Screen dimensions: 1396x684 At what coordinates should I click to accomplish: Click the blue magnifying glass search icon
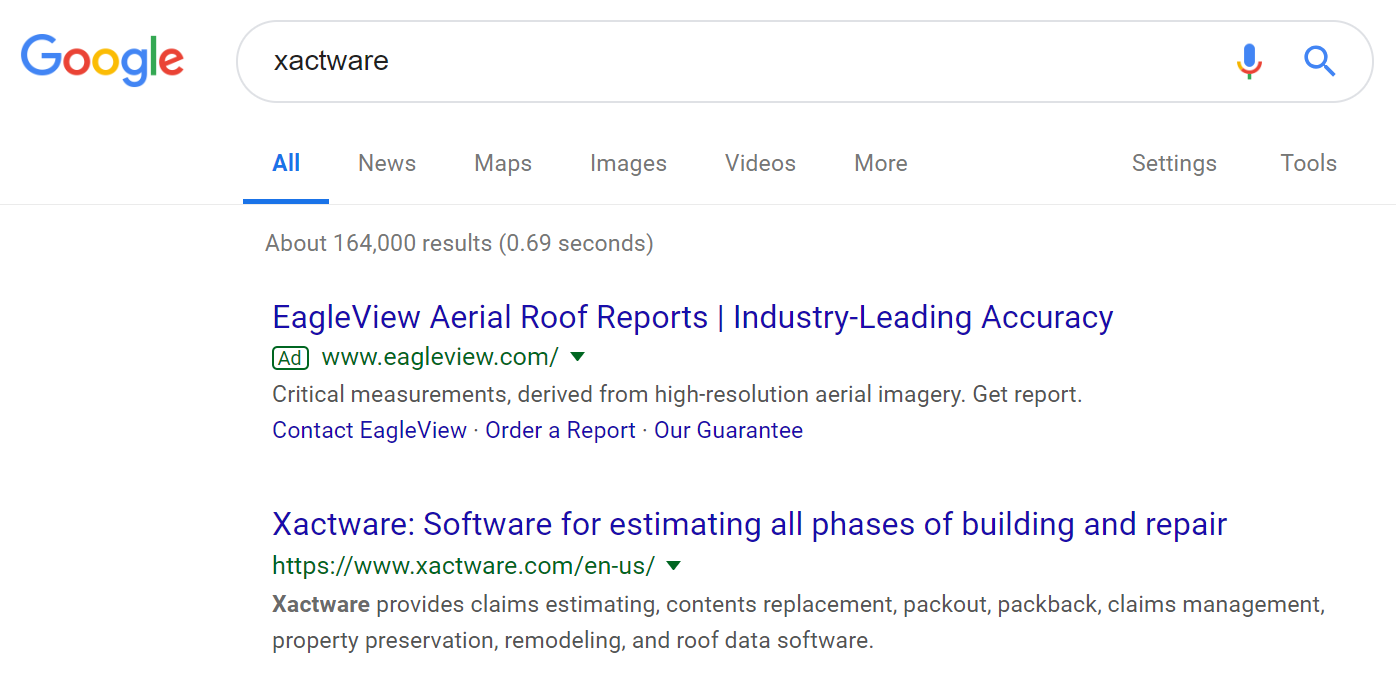coord(1319,61)
